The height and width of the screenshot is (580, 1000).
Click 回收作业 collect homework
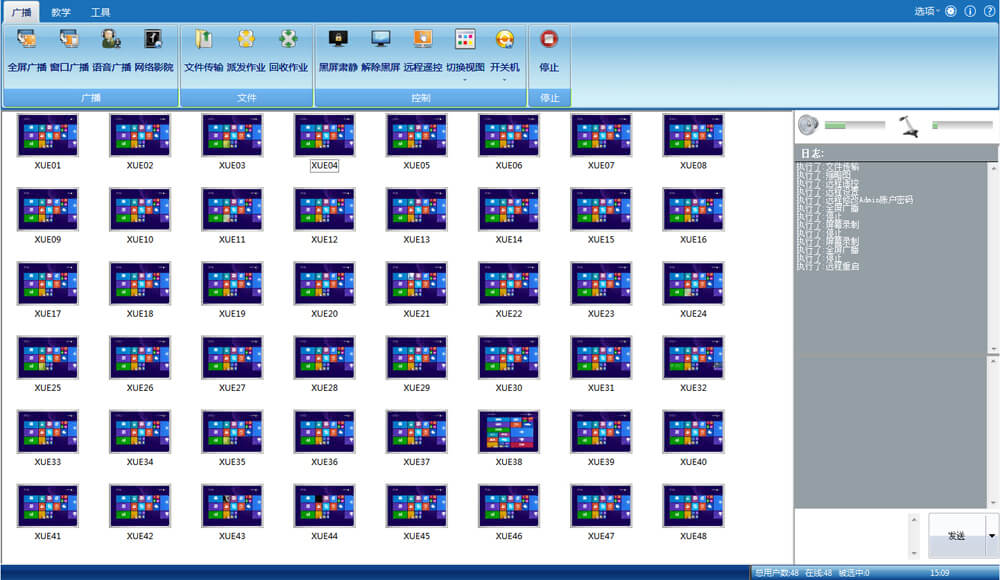click(x=288, y=49)
